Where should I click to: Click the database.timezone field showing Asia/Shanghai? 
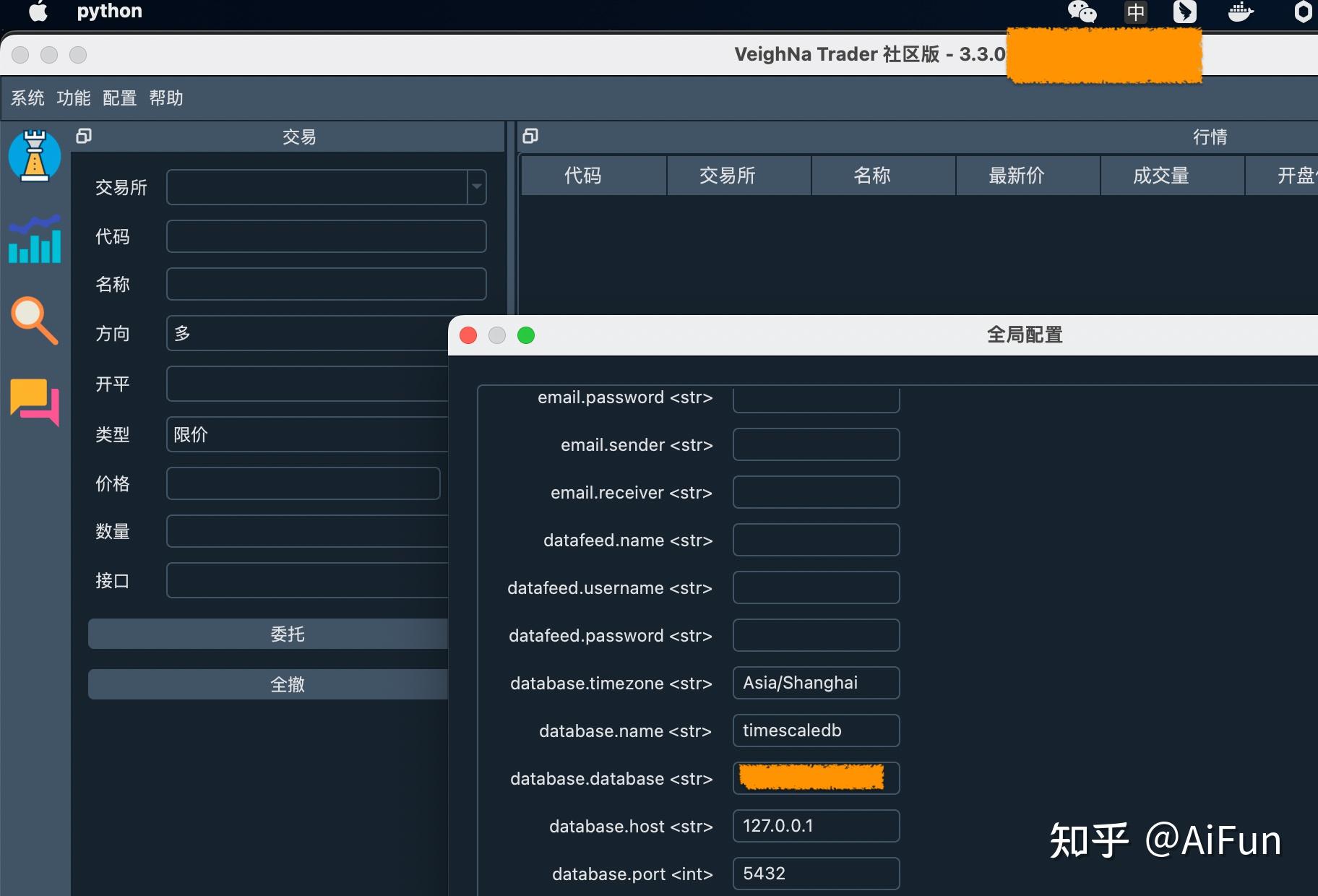coord(815,683)
